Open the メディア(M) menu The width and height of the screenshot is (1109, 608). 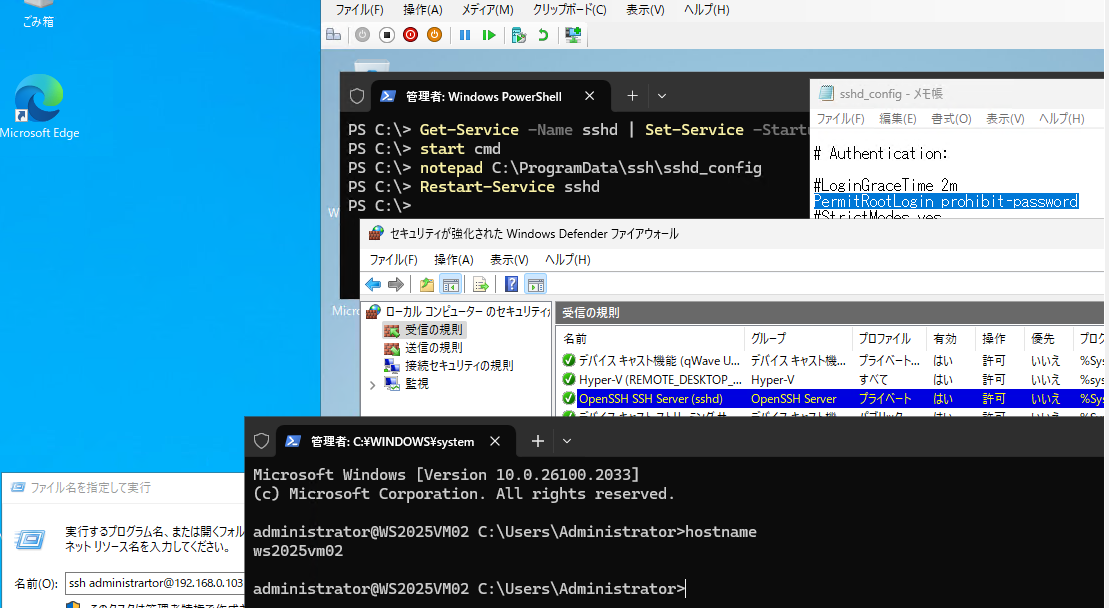487,9
